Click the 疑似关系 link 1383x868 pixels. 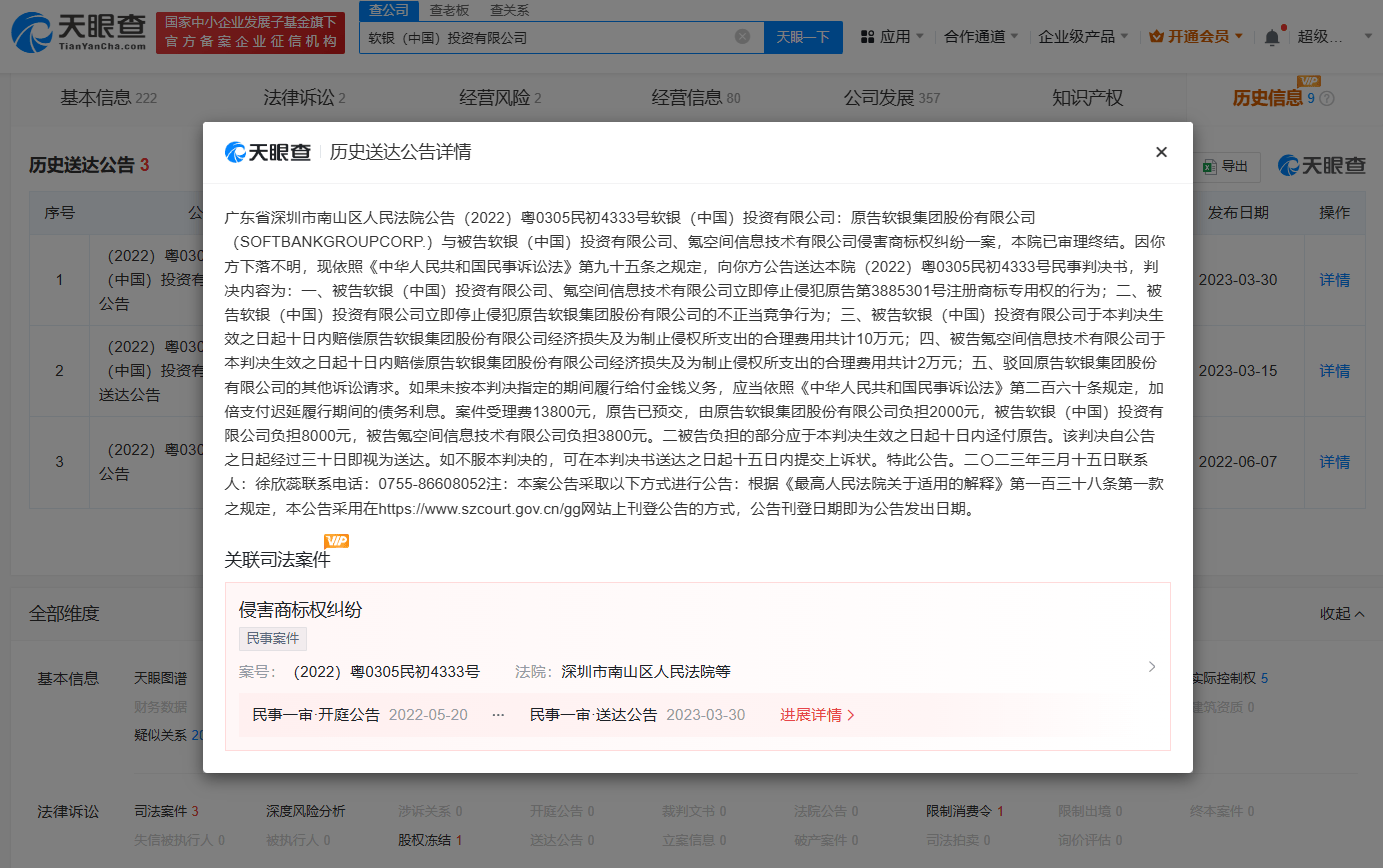pyautogui.click(x=168, y=734)
